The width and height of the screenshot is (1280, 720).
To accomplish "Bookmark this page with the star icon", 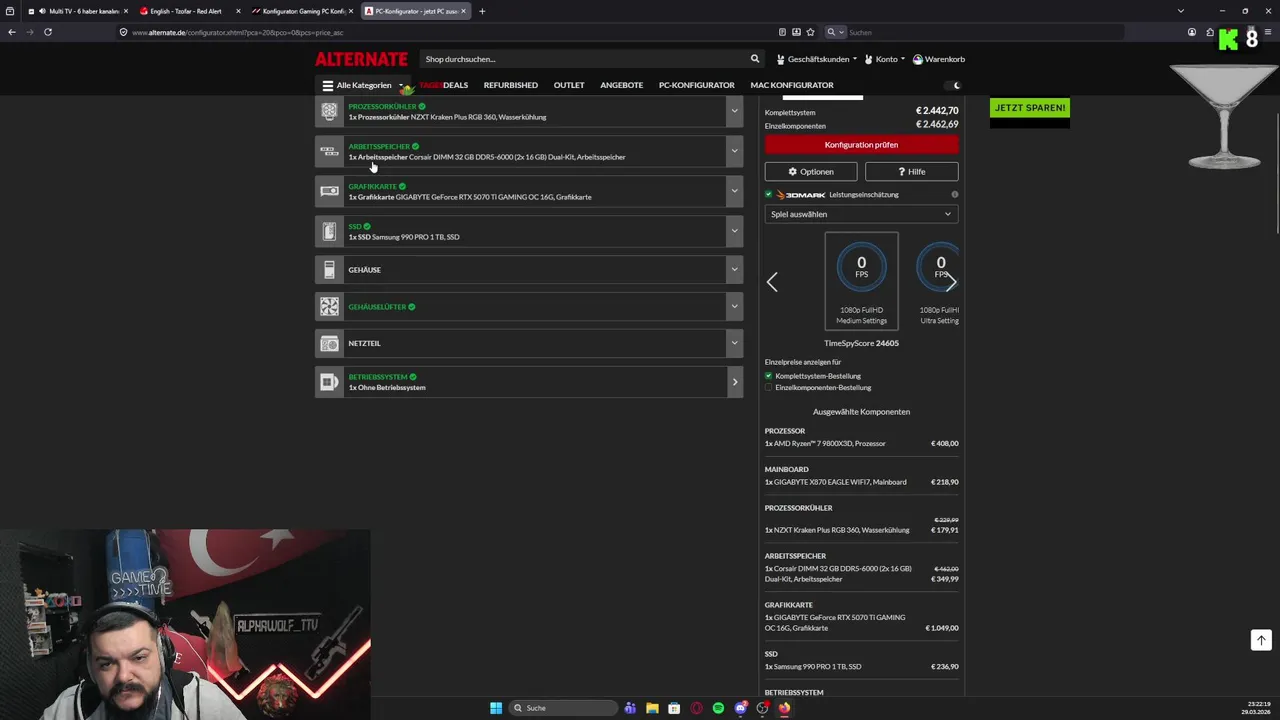I will 810,32.
